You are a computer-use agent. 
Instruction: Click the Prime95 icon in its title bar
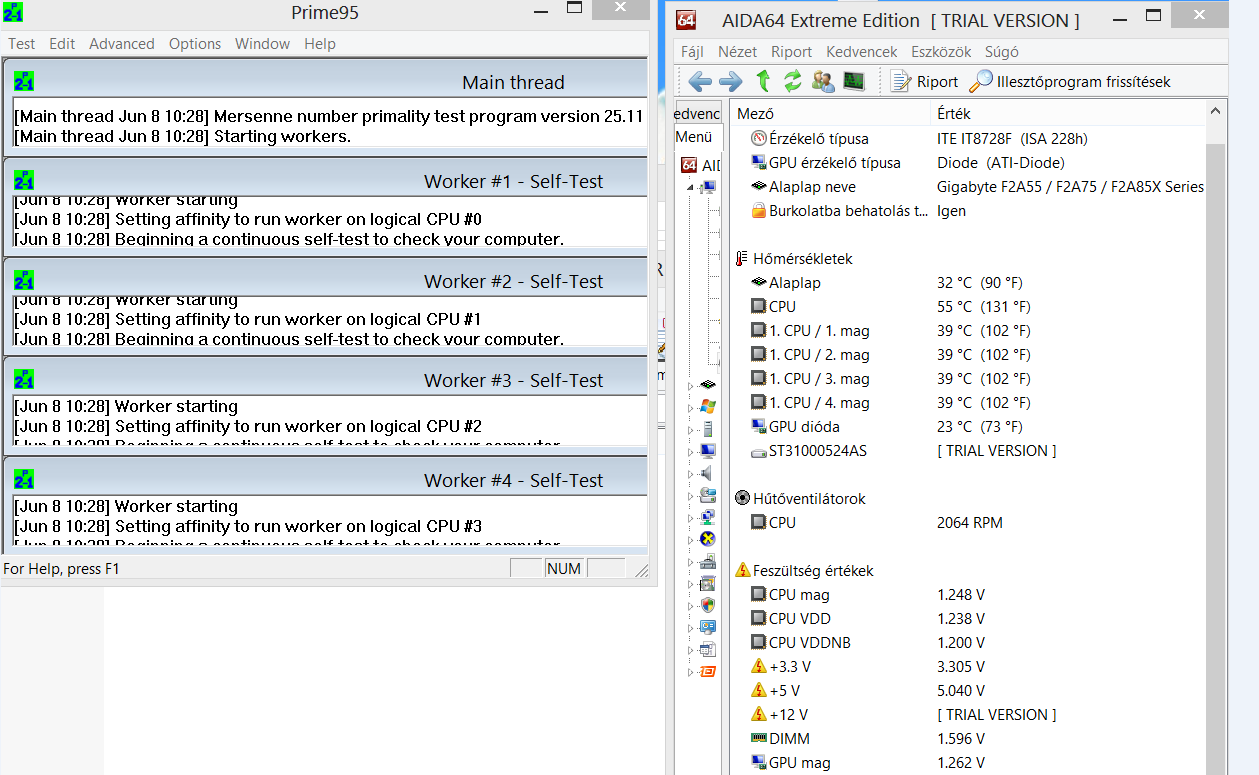click(14, 12)
